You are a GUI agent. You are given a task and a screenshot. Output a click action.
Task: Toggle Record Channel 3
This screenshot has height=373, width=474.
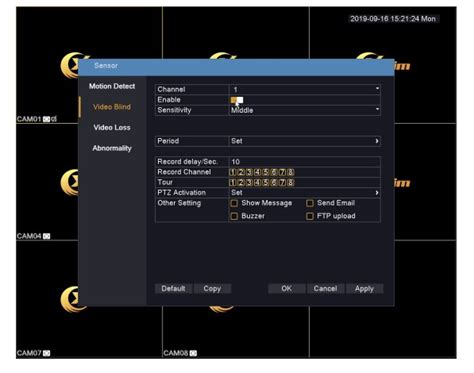coord(249,172)
